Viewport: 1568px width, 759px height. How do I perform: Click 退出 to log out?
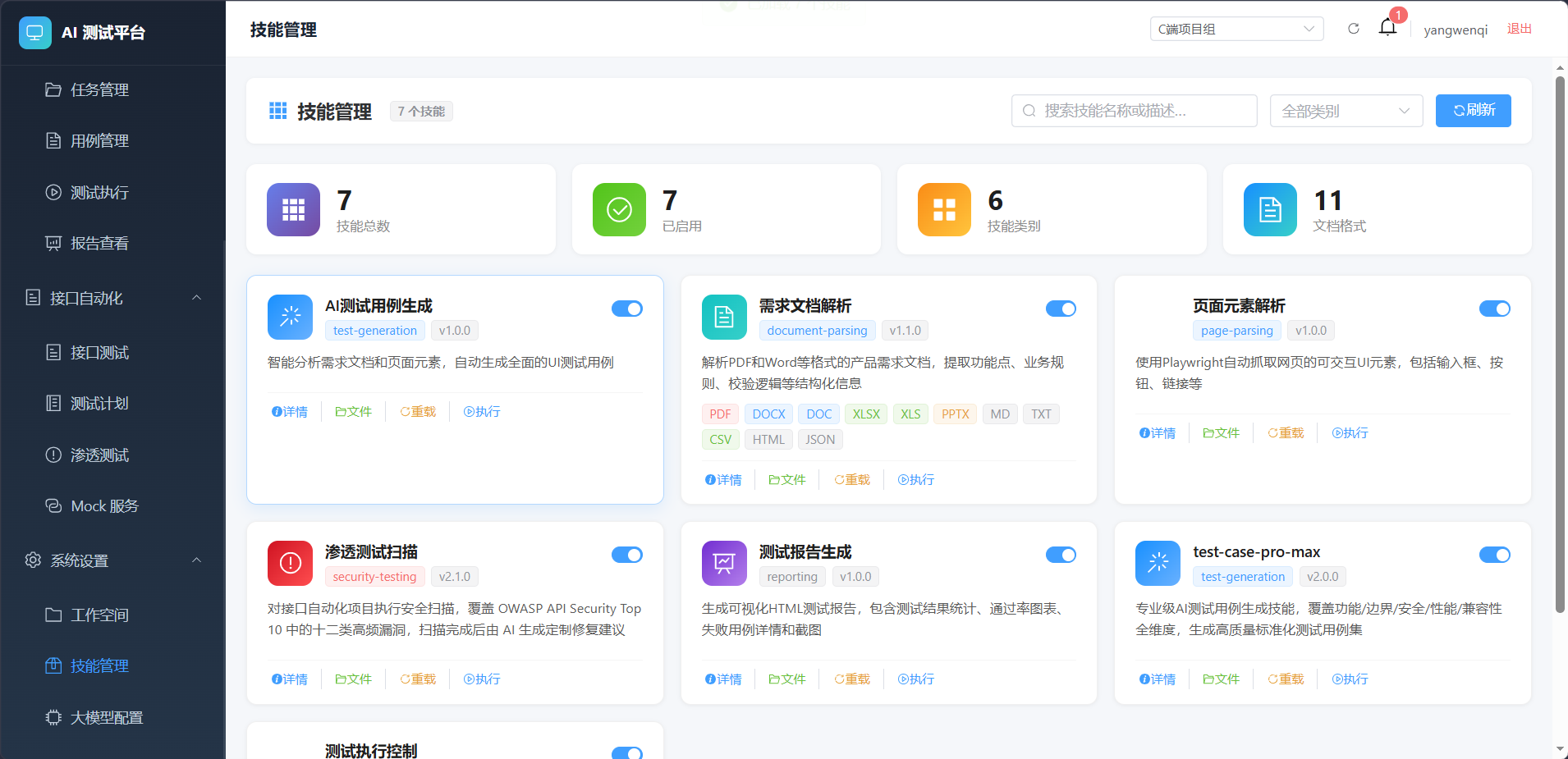click(x=1519, y=29)
